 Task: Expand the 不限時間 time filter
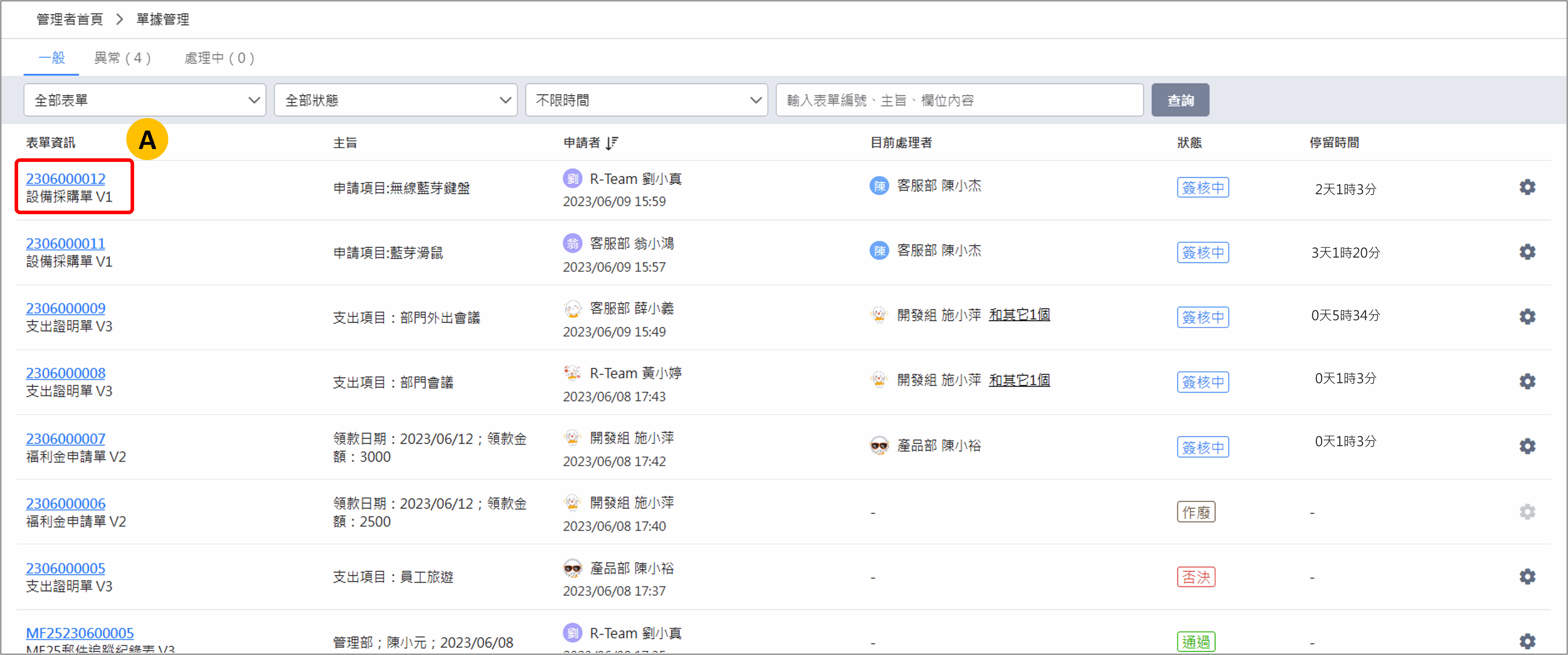(x=646, y=100)
